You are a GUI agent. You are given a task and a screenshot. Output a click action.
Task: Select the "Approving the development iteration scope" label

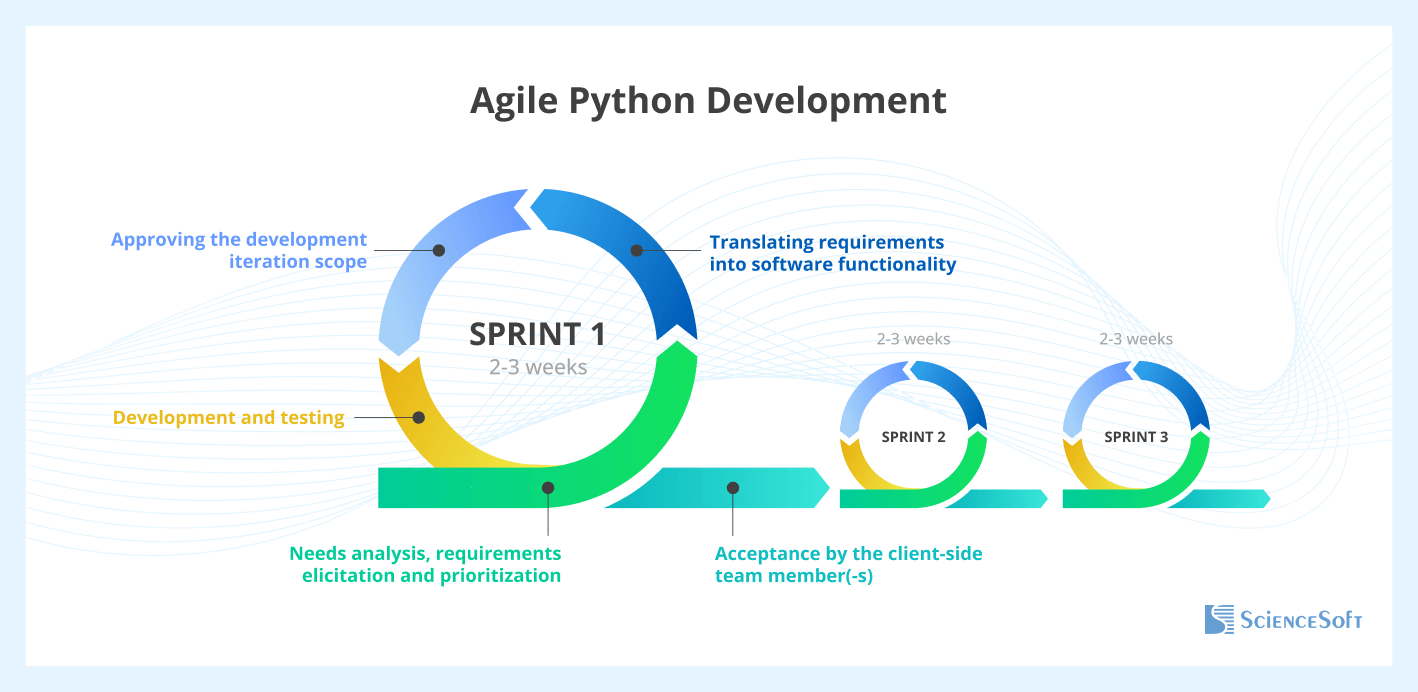pos(239,251)
